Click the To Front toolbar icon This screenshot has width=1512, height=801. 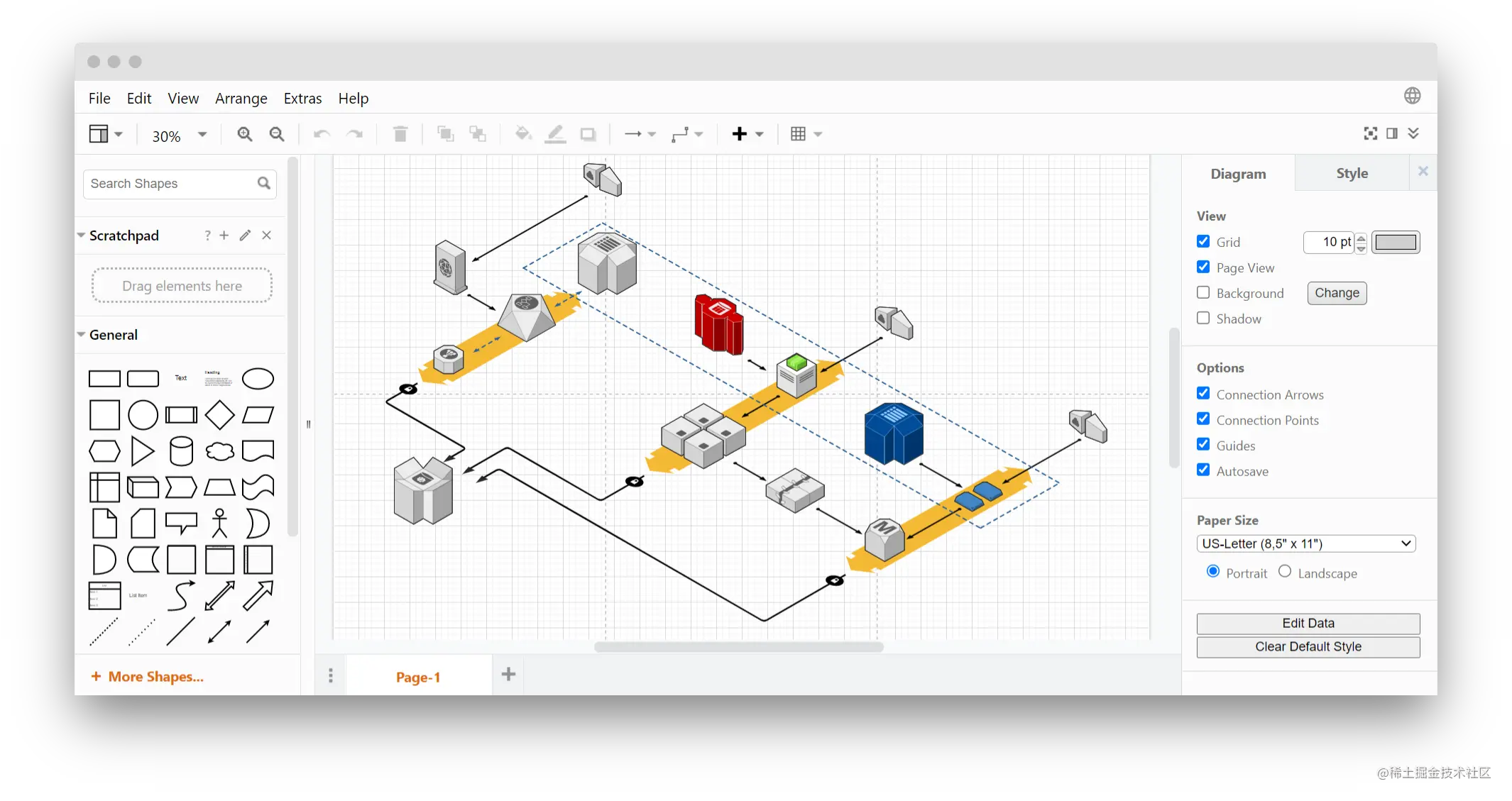pyautogui.click(x=445, y=134)
